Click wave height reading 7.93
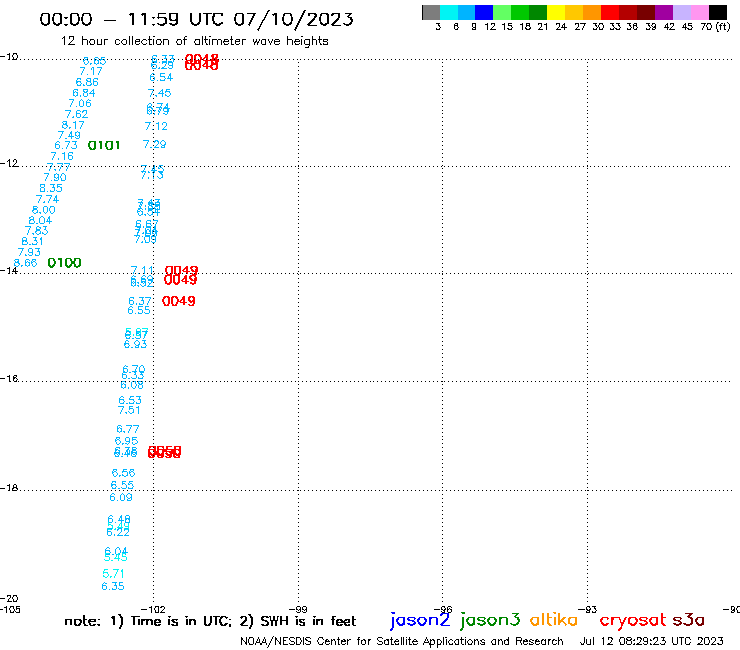The height and width of the screenshot is (650, 740). (x=29, y=252)
